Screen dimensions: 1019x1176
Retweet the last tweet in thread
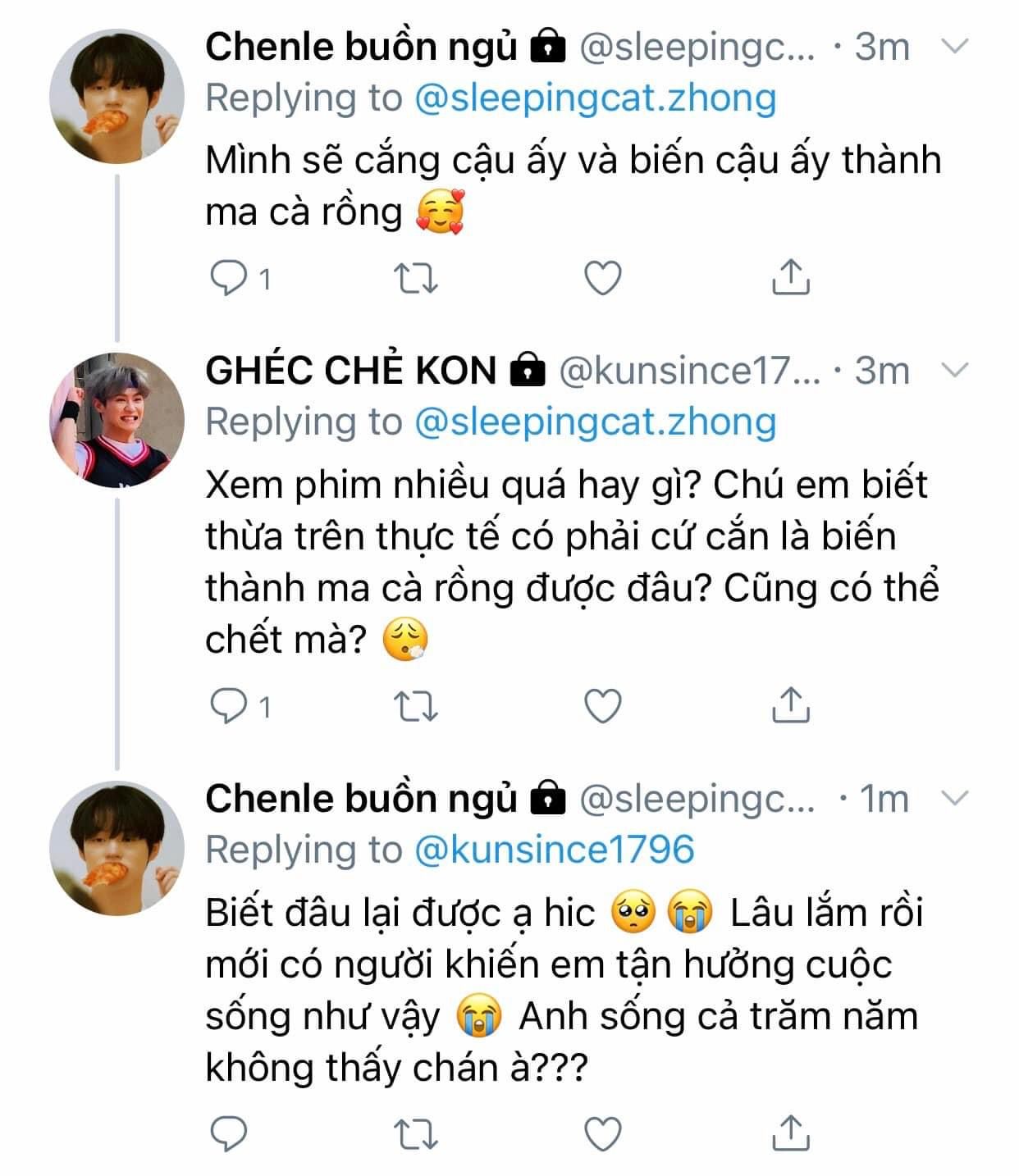pos(416,1134)
